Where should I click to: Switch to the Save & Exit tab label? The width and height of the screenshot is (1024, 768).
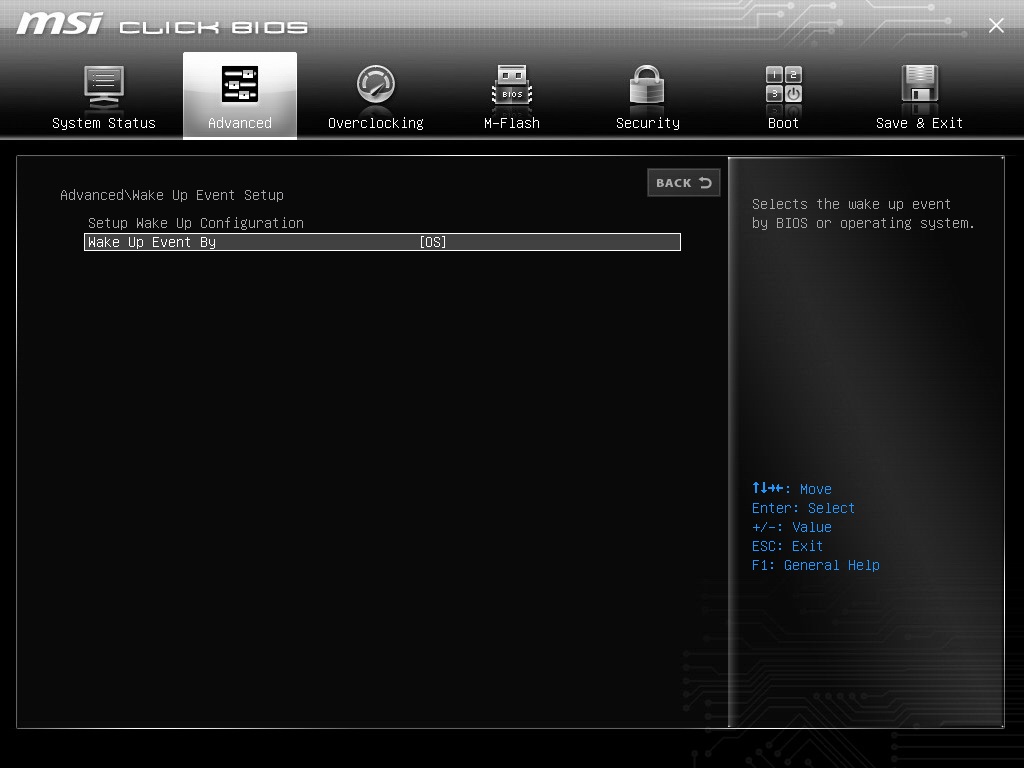pyautogui.click(x=920, y=123)
